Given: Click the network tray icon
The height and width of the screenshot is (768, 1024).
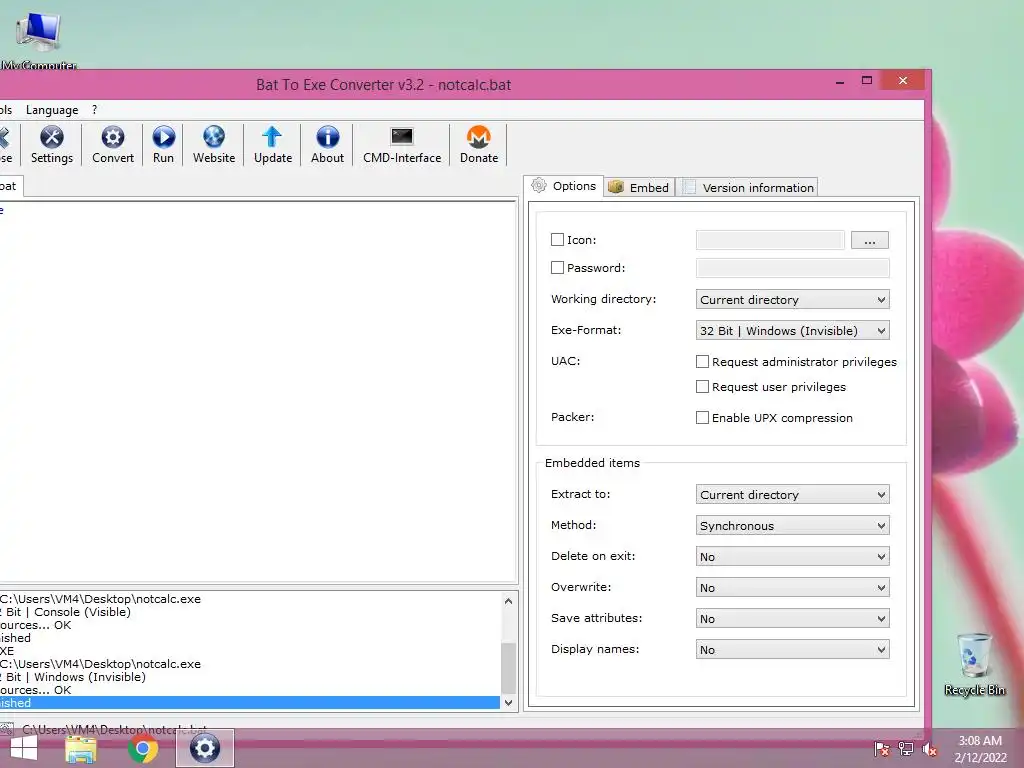Looking at the screenshot, I should pyautogui.click(x=906, y=749).
